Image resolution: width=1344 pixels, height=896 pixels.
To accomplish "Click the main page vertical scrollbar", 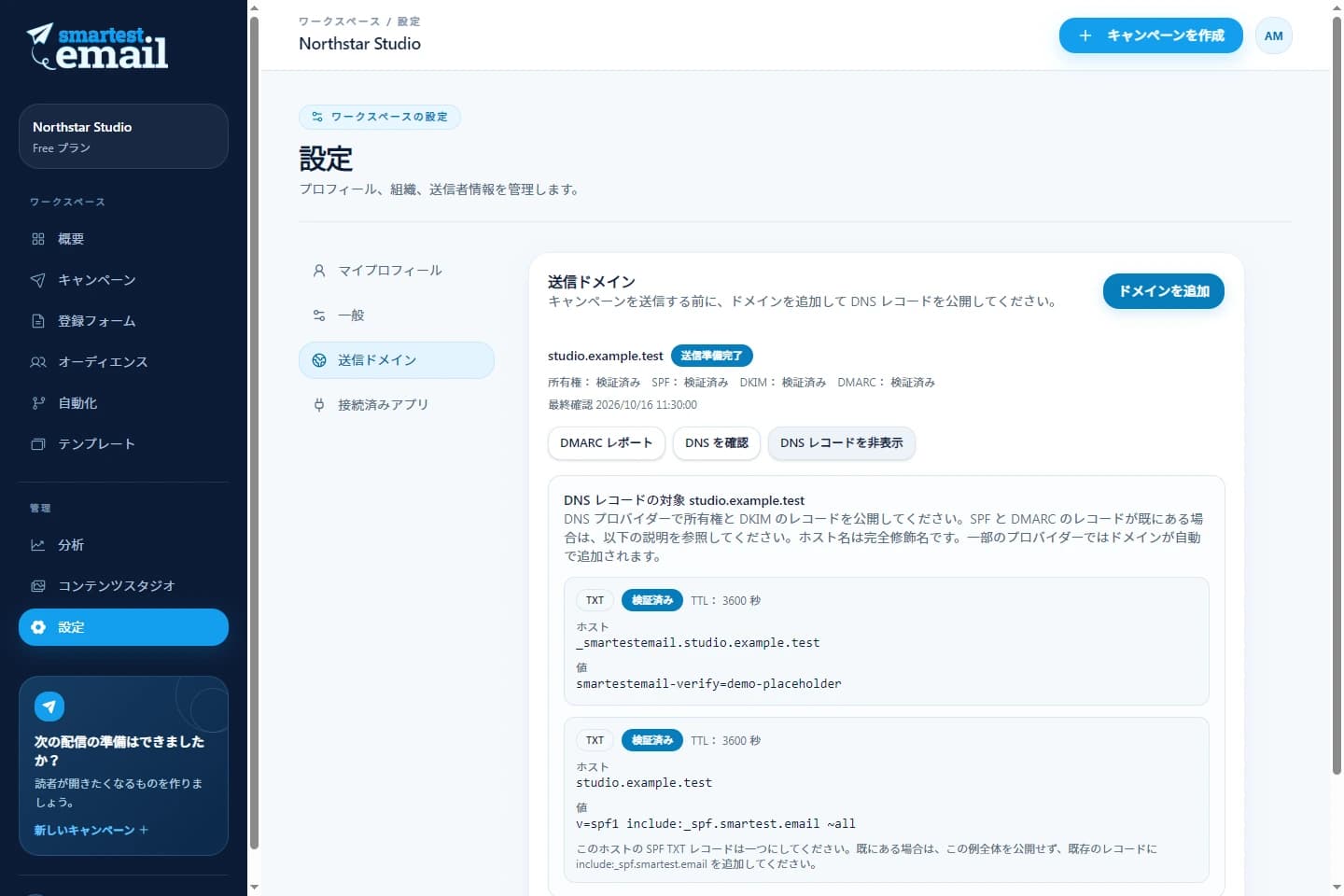I will click(1337, 395).
